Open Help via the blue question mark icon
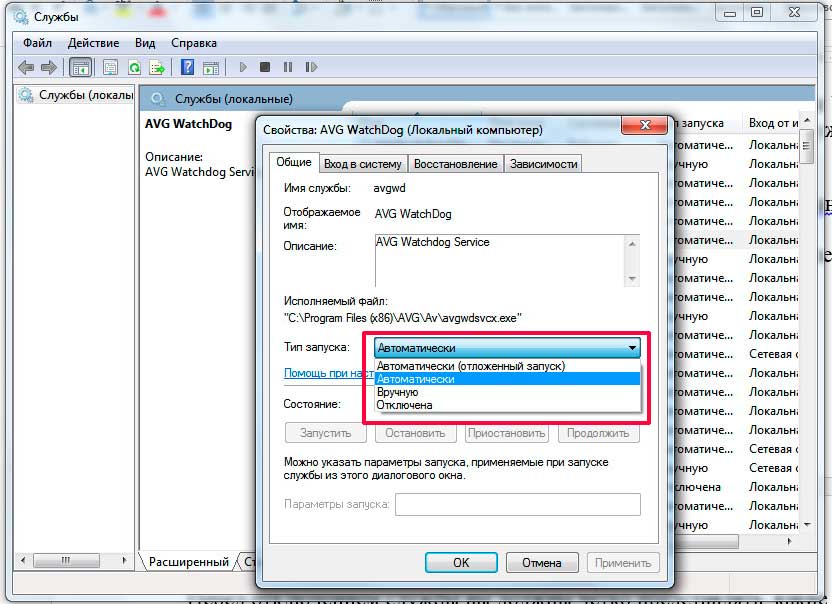The width and height of the screenshot is (832, 604). pyautogui.click(x=187, y=68)
